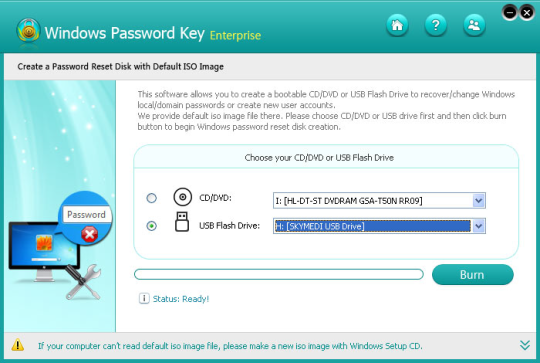Click the 'Windows Password Key' title text
540x363 pixels.
(125, 33)
